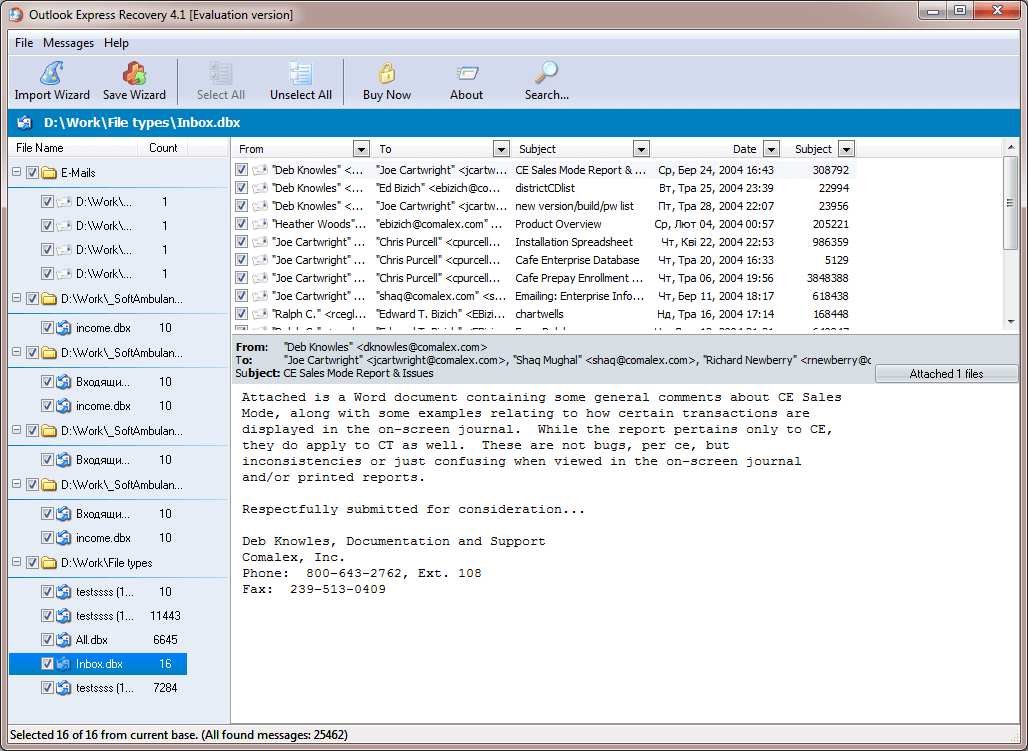Click the Count column header
This screenshot has width=1028, height=751.
(x=163, y=148)
